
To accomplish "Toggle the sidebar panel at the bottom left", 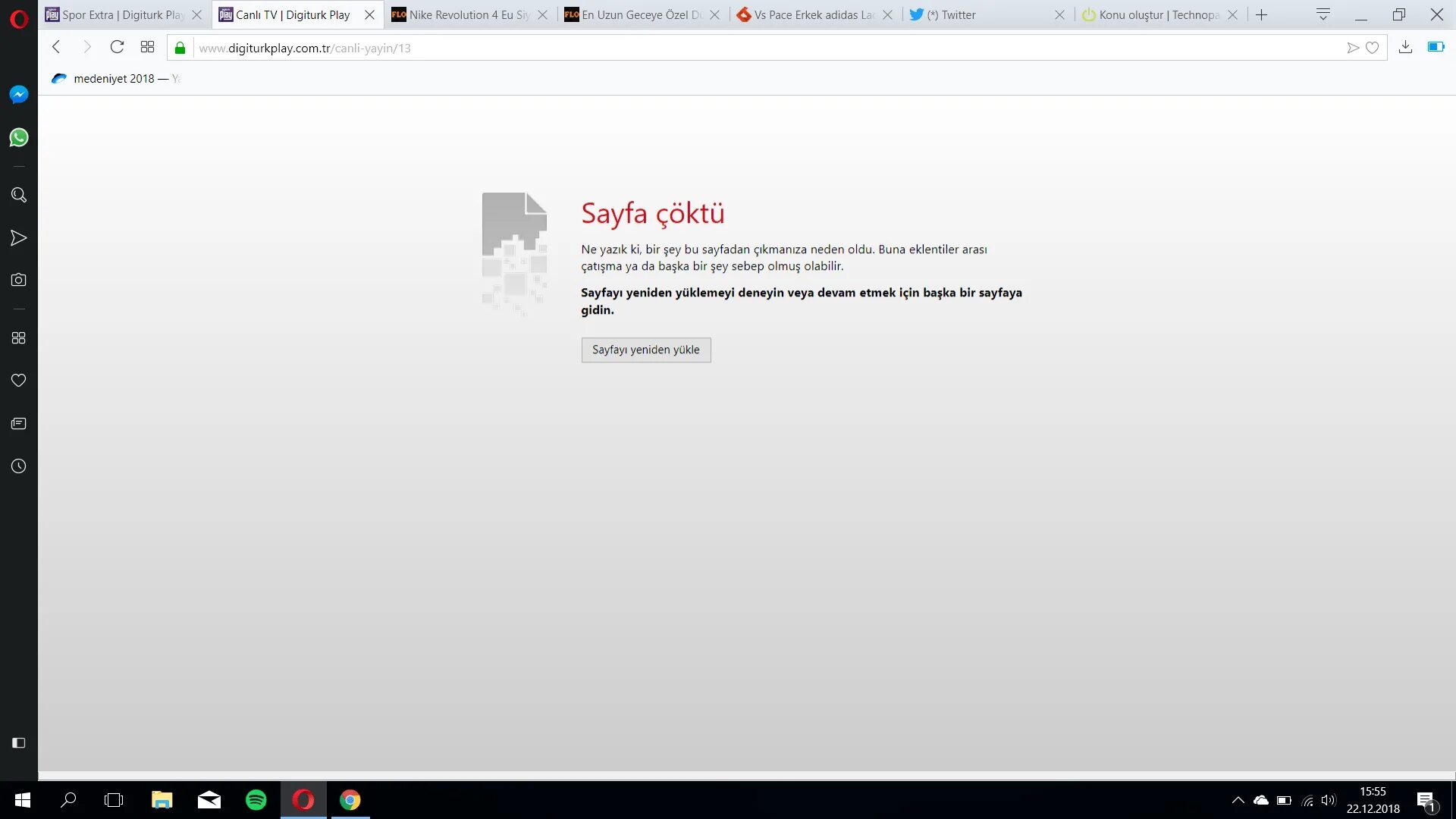I will [19, 742].
